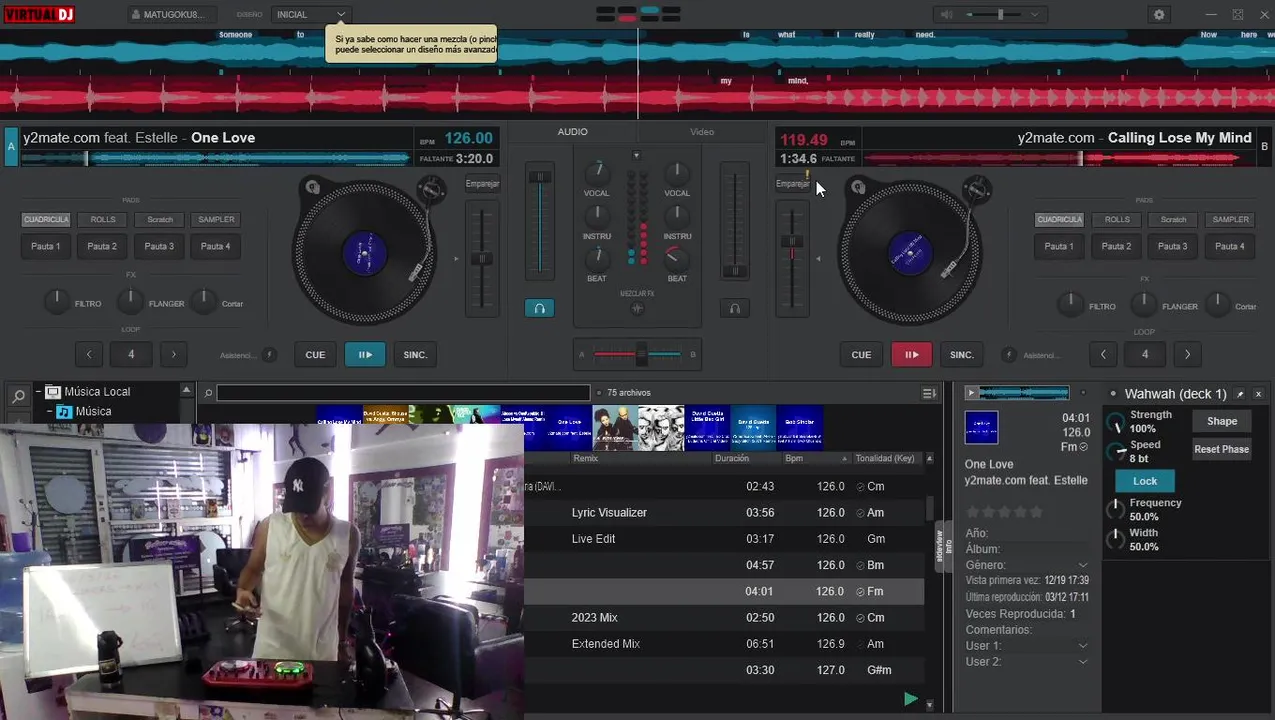This screenshot has height=720, width=1275.
Task: Click the deck layout indicator at top center
Action: (x=638, y=14)
